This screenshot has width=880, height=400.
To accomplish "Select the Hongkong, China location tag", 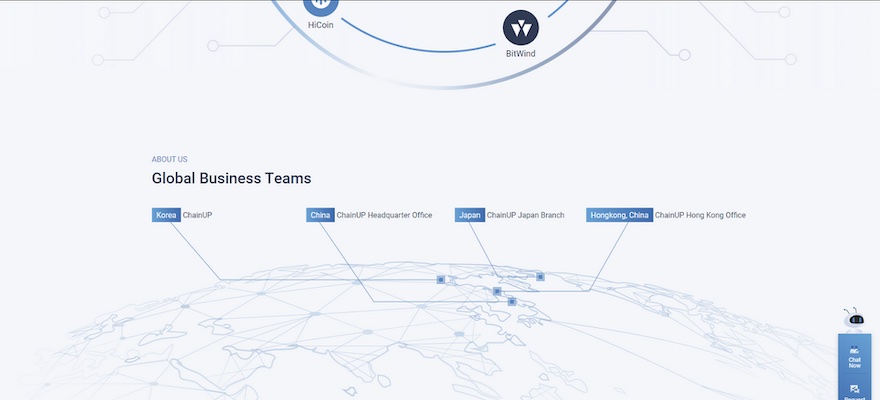I will tap(619, 215).
